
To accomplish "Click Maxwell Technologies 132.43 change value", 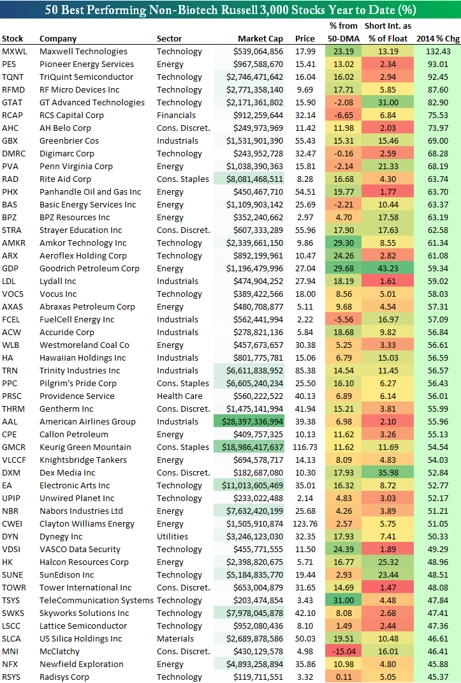I will tap(438, 51).
